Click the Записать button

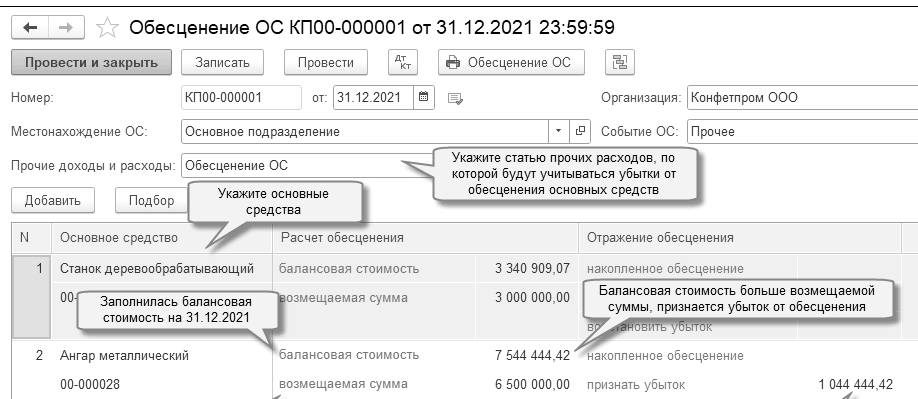(x=222, y=63)
